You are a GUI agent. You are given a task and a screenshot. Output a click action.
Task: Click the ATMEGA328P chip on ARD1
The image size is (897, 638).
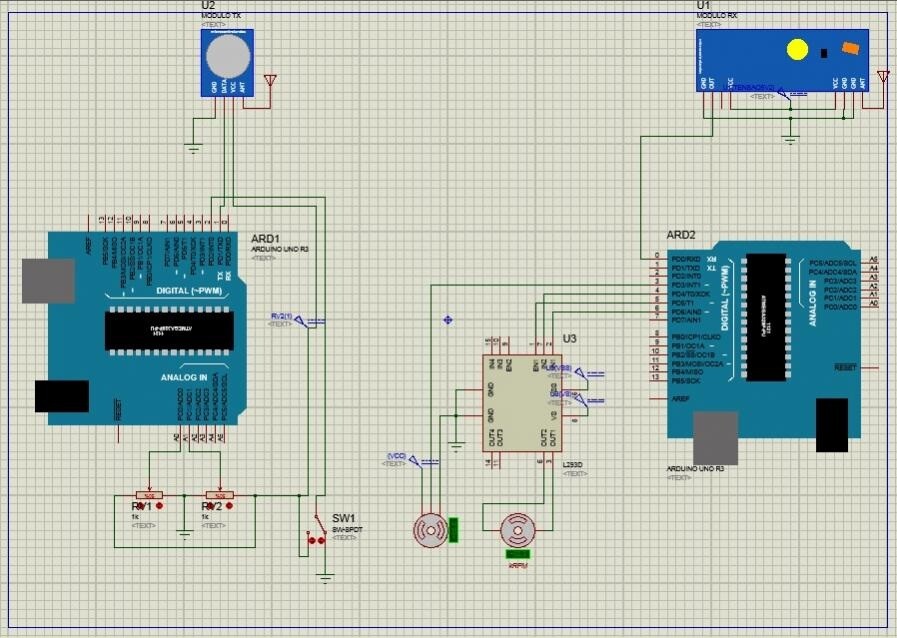pos(170,328)
